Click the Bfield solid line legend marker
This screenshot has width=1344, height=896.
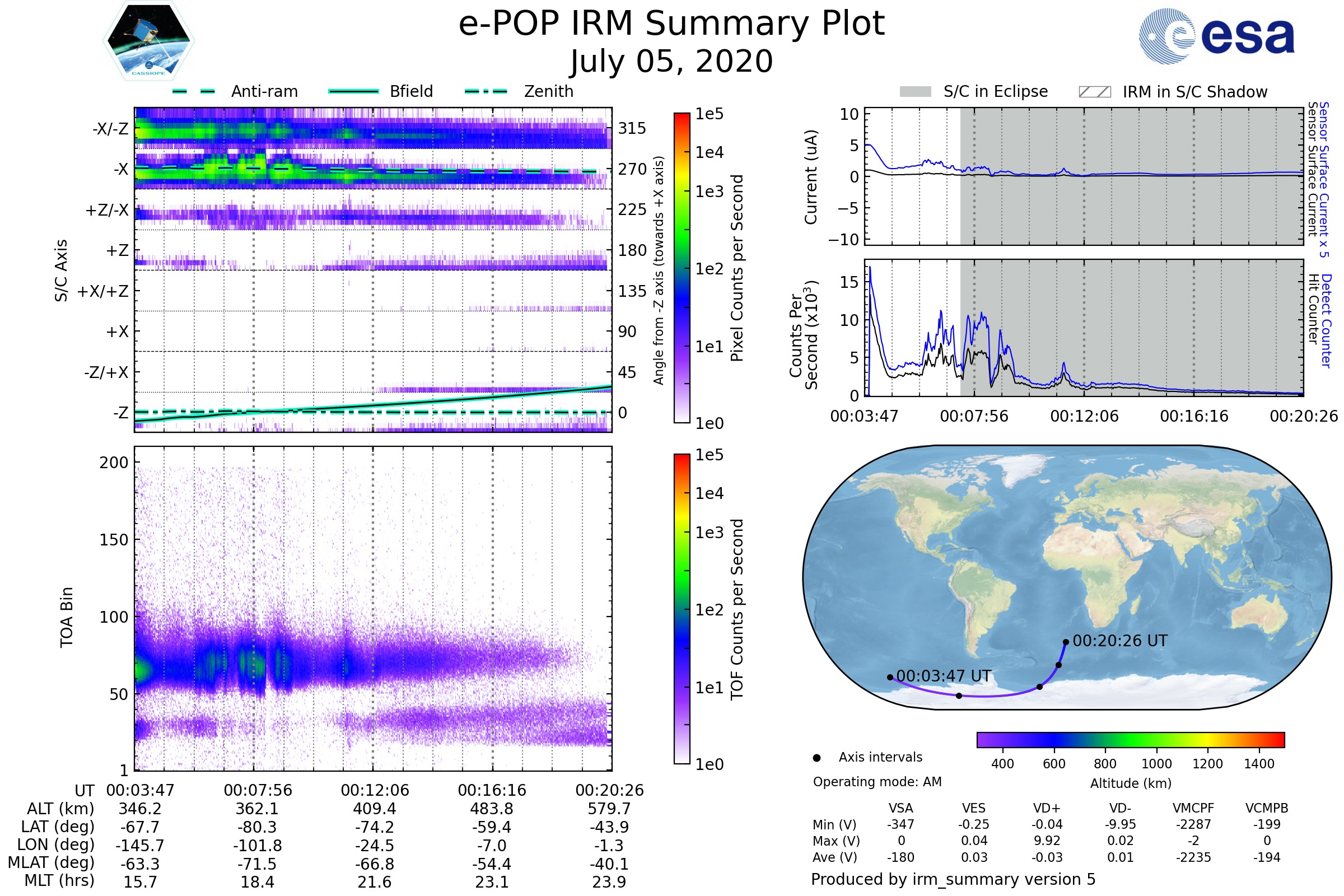[353, 91]
